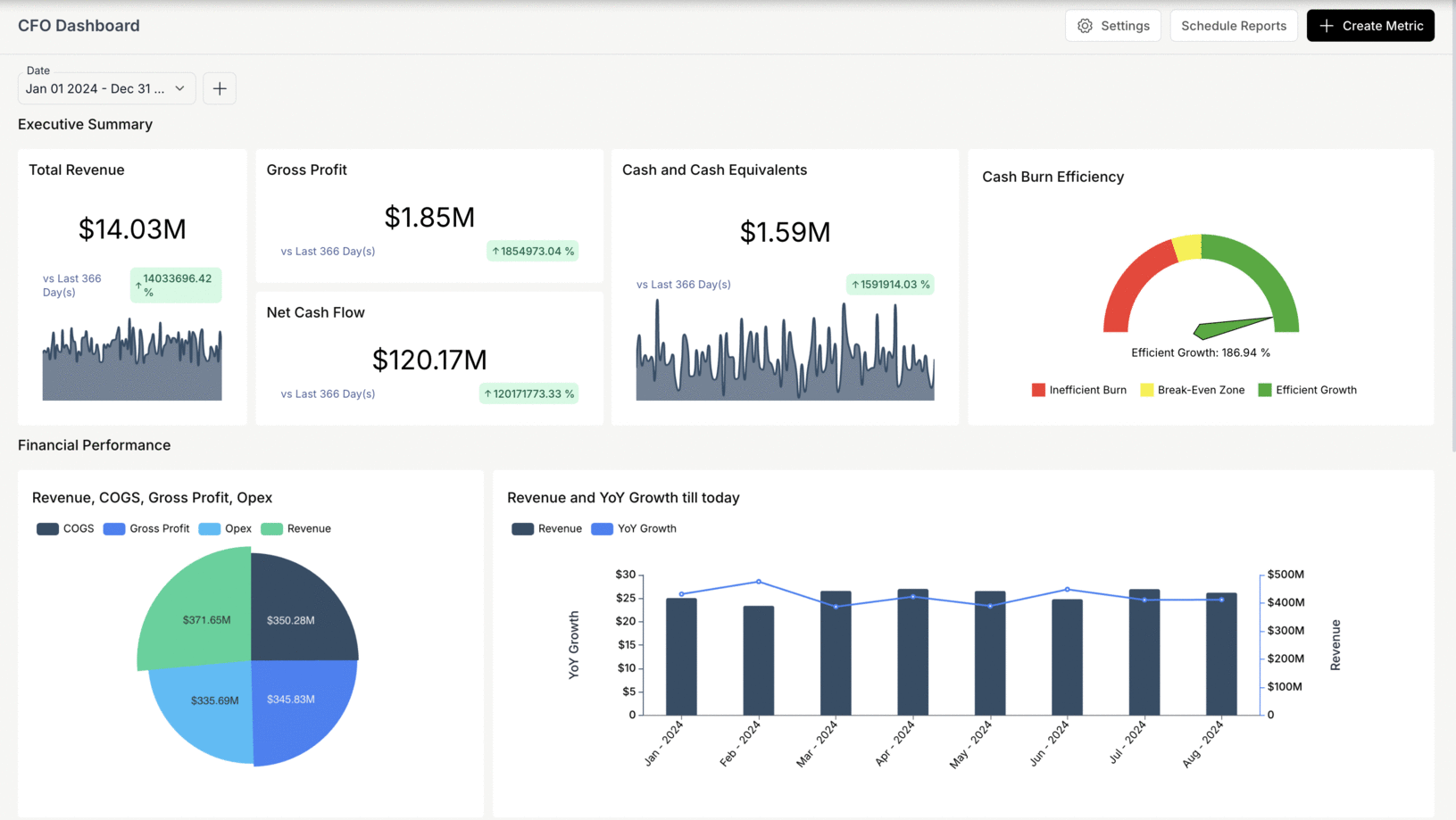1456x820 pixels.
Task: Click the May - 2024 revenue bar
Action: point(990,653)
